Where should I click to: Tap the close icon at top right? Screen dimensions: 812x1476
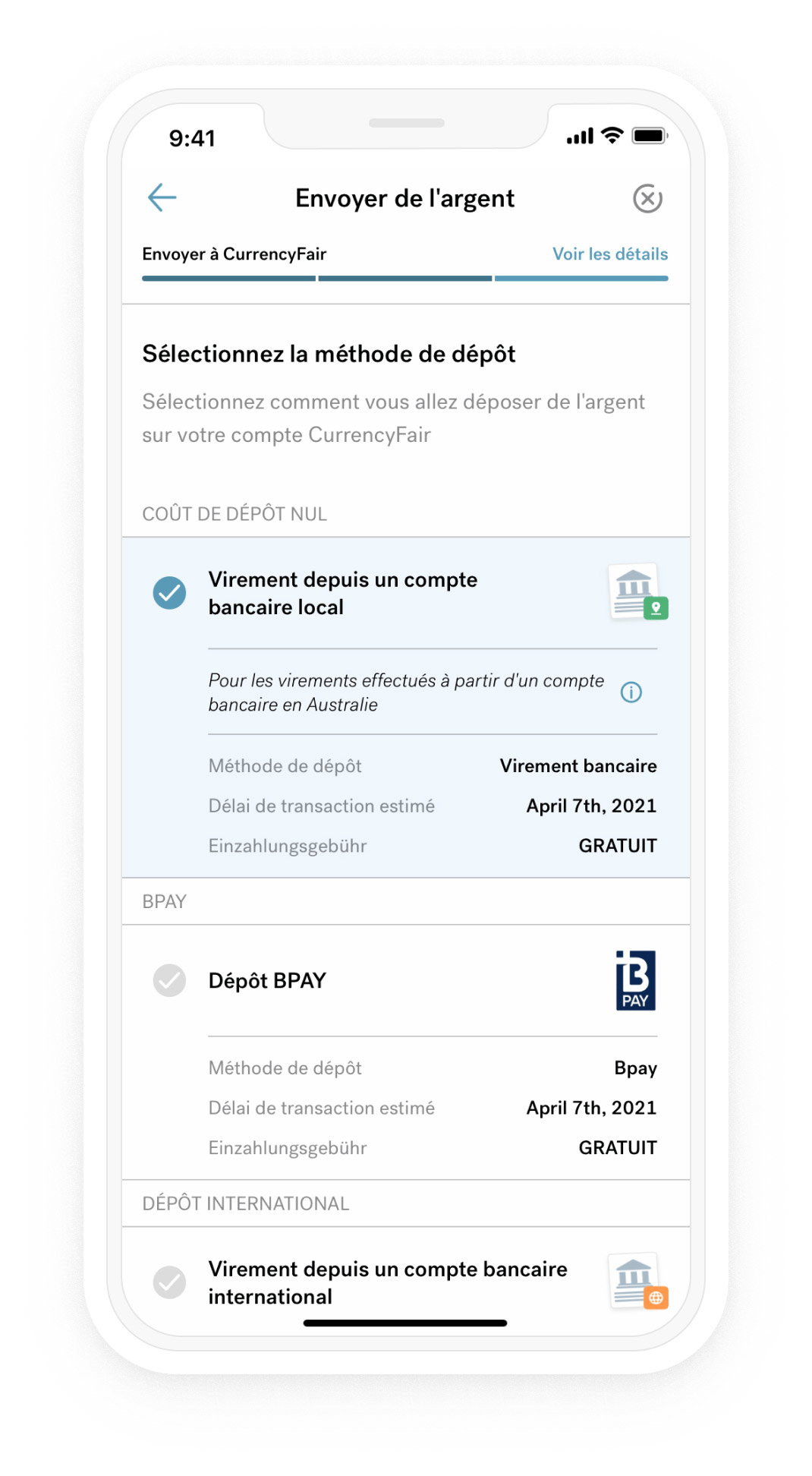[649, 198]
